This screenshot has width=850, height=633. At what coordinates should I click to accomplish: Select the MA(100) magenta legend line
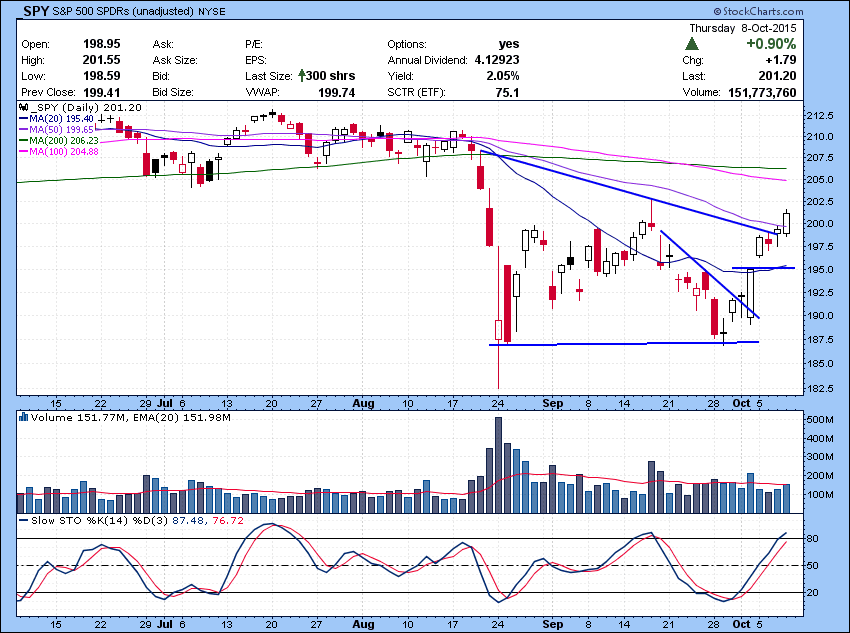[x=23, y=152]
